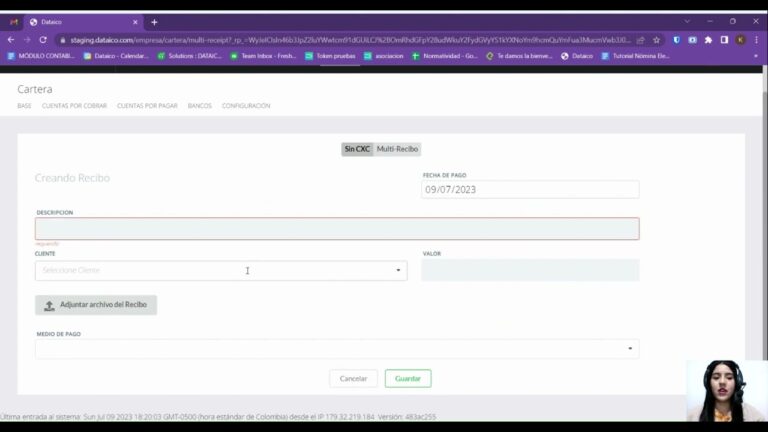Open the Token pruebas bookmark
Screen dimensions: 768x432
point(331,56)
